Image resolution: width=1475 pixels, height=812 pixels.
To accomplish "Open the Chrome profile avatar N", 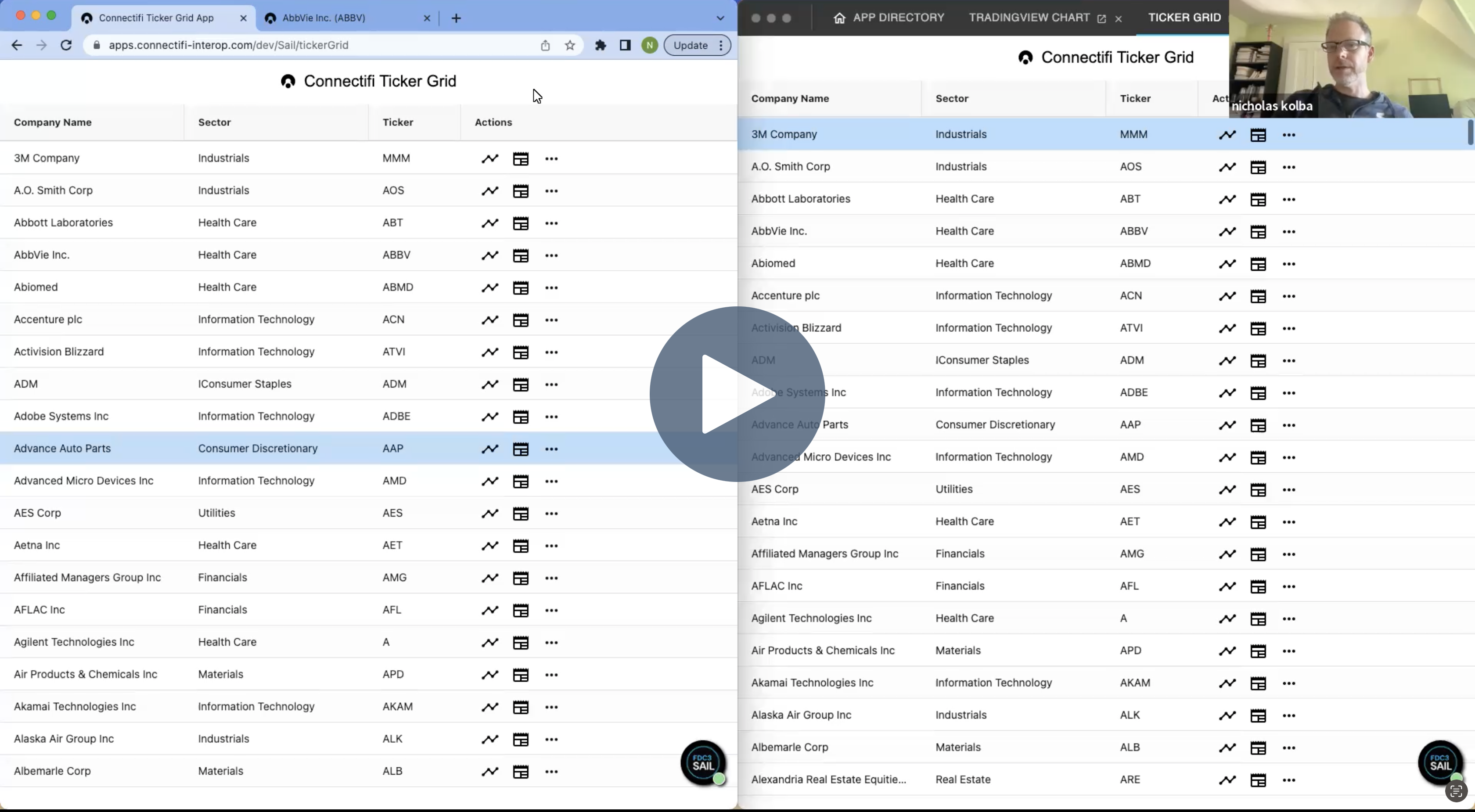I will (649, 45).
